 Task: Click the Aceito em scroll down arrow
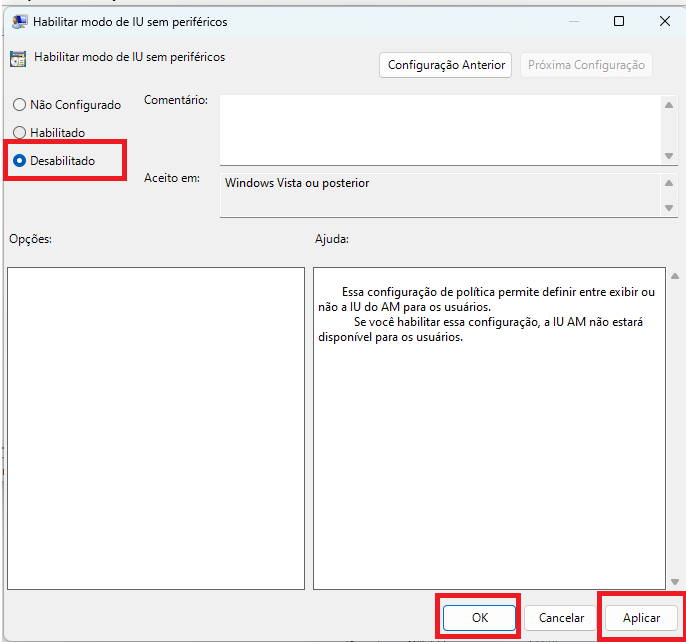click(670, 208)
